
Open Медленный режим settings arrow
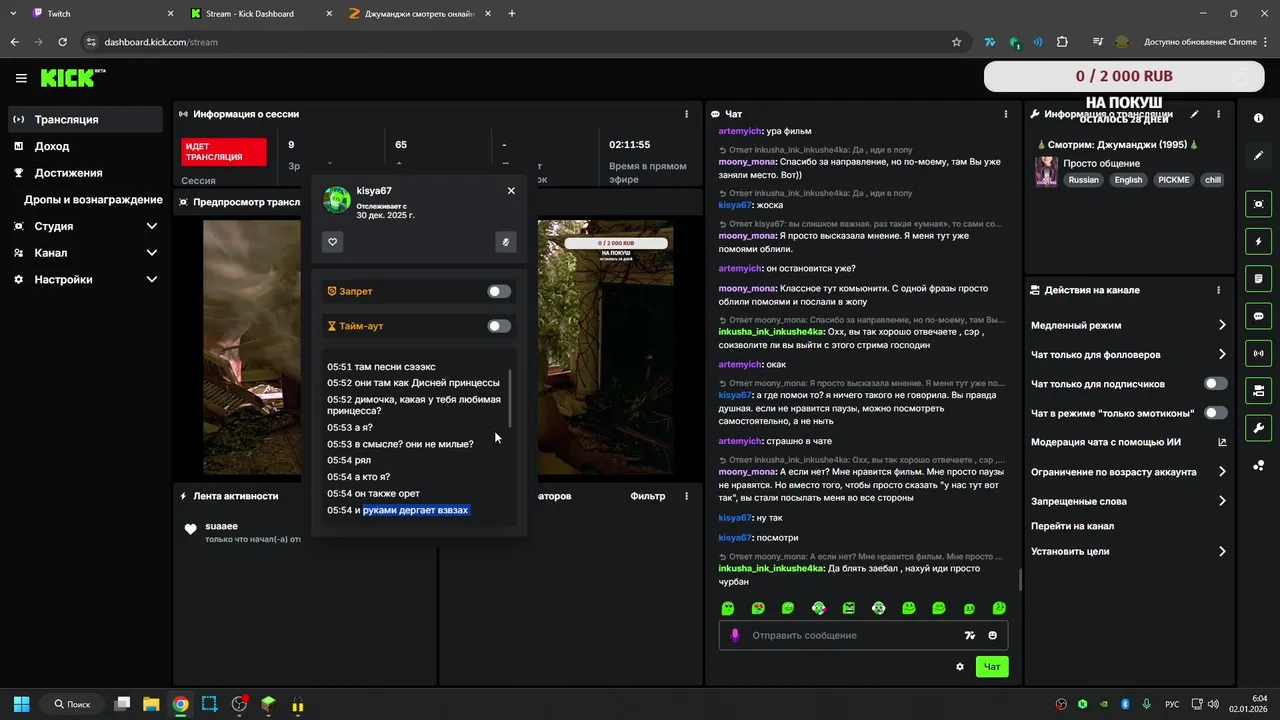[1222, 325]
